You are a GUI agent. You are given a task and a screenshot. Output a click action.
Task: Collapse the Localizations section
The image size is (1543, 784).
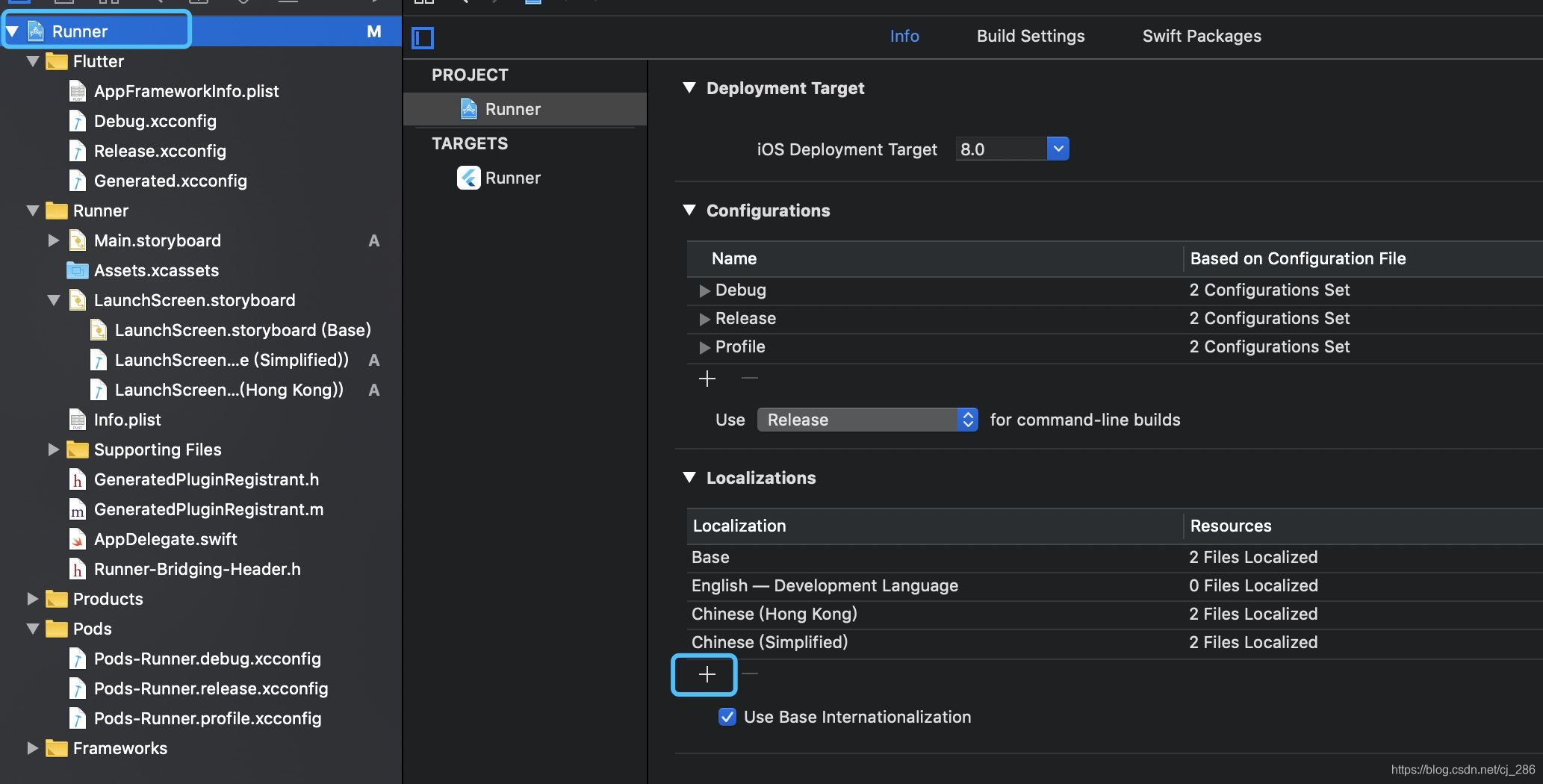(x=689, y=478)
